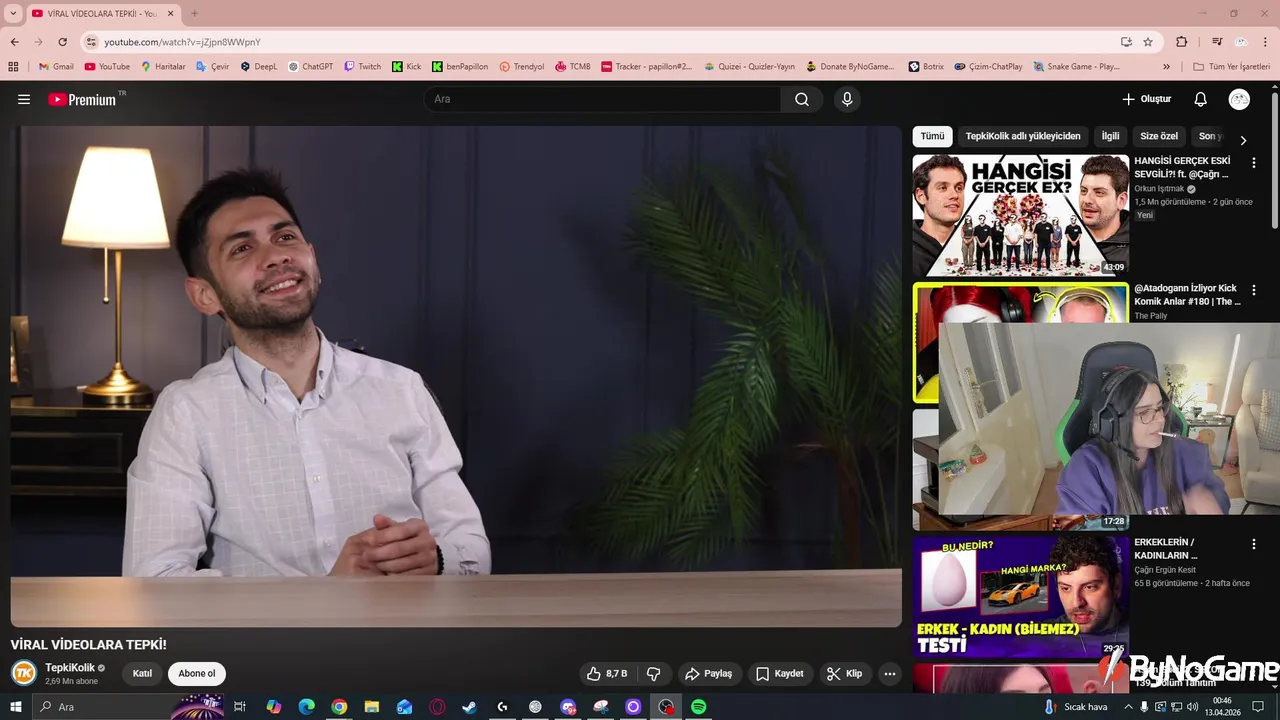This screenshot has width=1280, height=720.
Task: View site information icon in address bar
Action: click(x=91, y=42)
